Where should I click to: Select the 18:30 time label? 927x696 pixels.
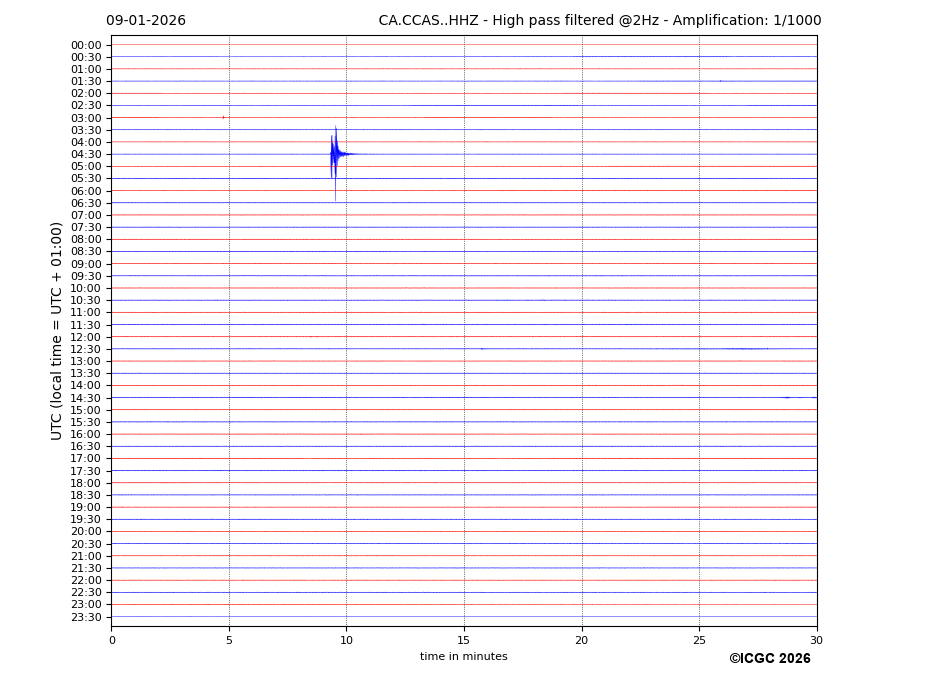click(x=86, y=495)
